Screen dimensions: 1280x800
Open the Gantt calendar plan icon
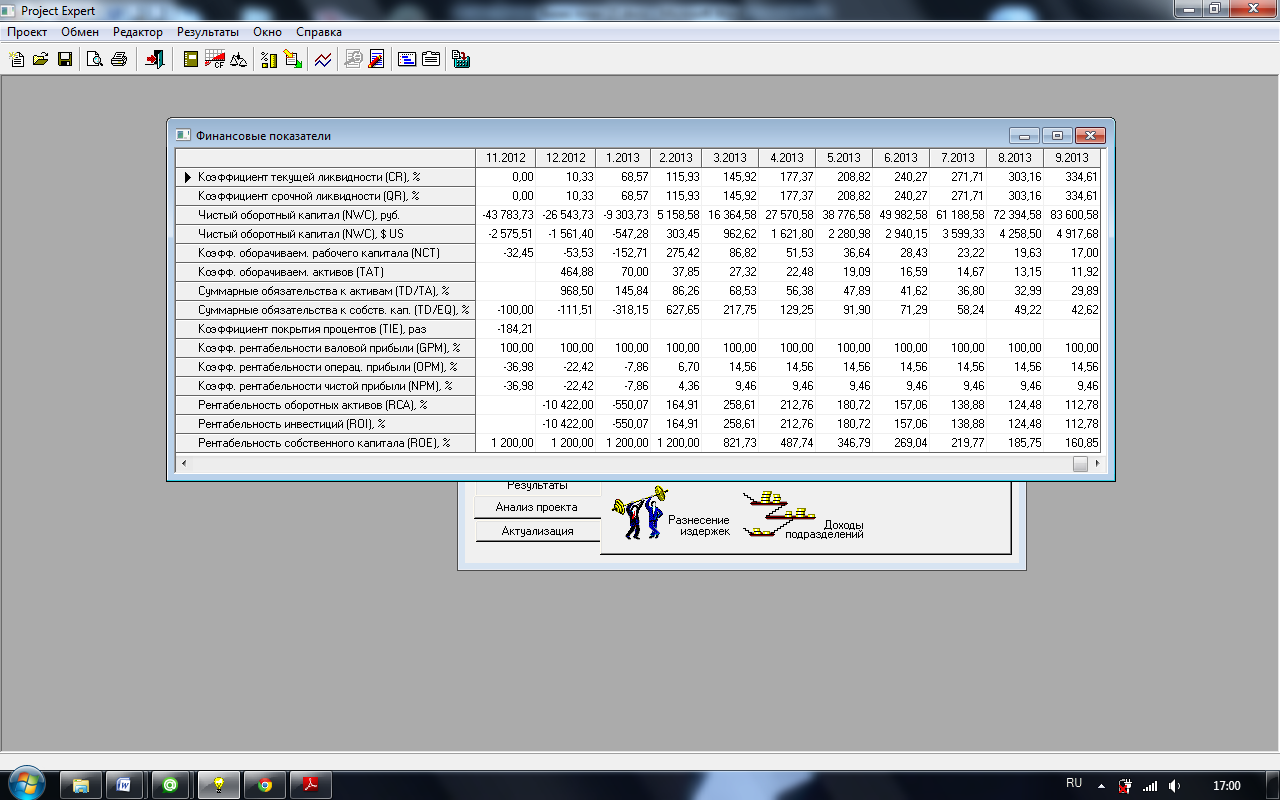[x=407, y=59]
